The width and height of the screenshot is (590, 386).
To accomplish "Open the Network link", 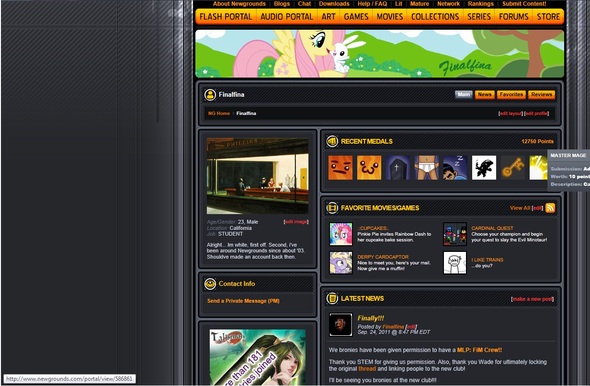I will (449, 4).
